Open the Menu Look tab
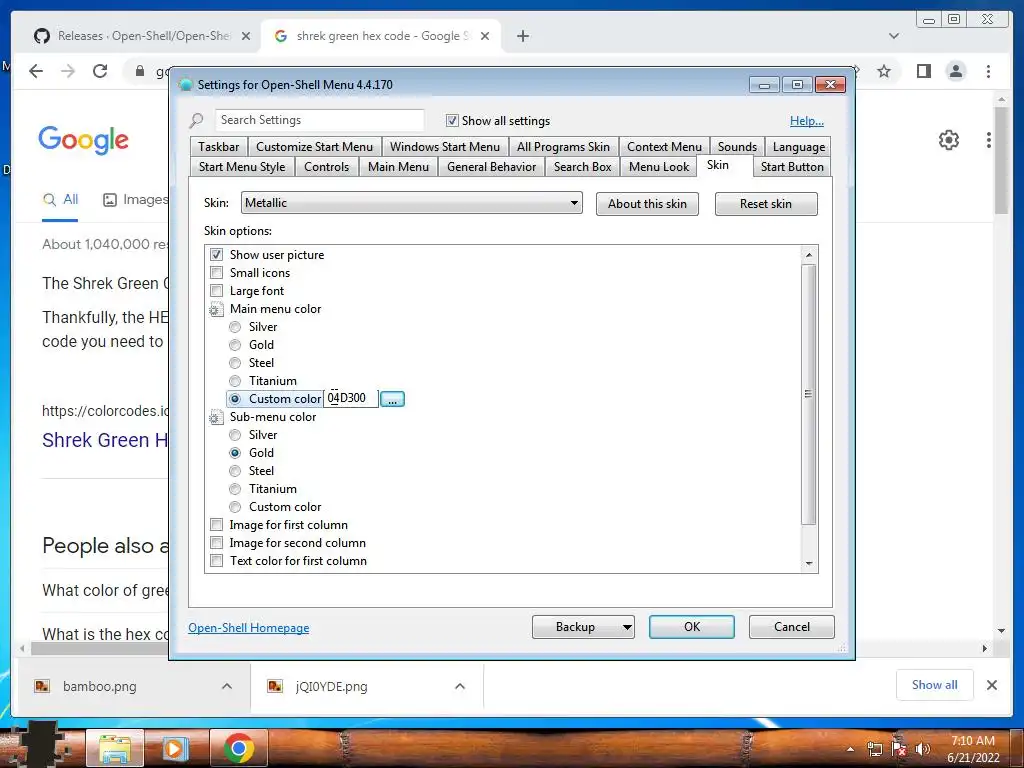Screen dimensions: 1024x768 click(659, 167)
